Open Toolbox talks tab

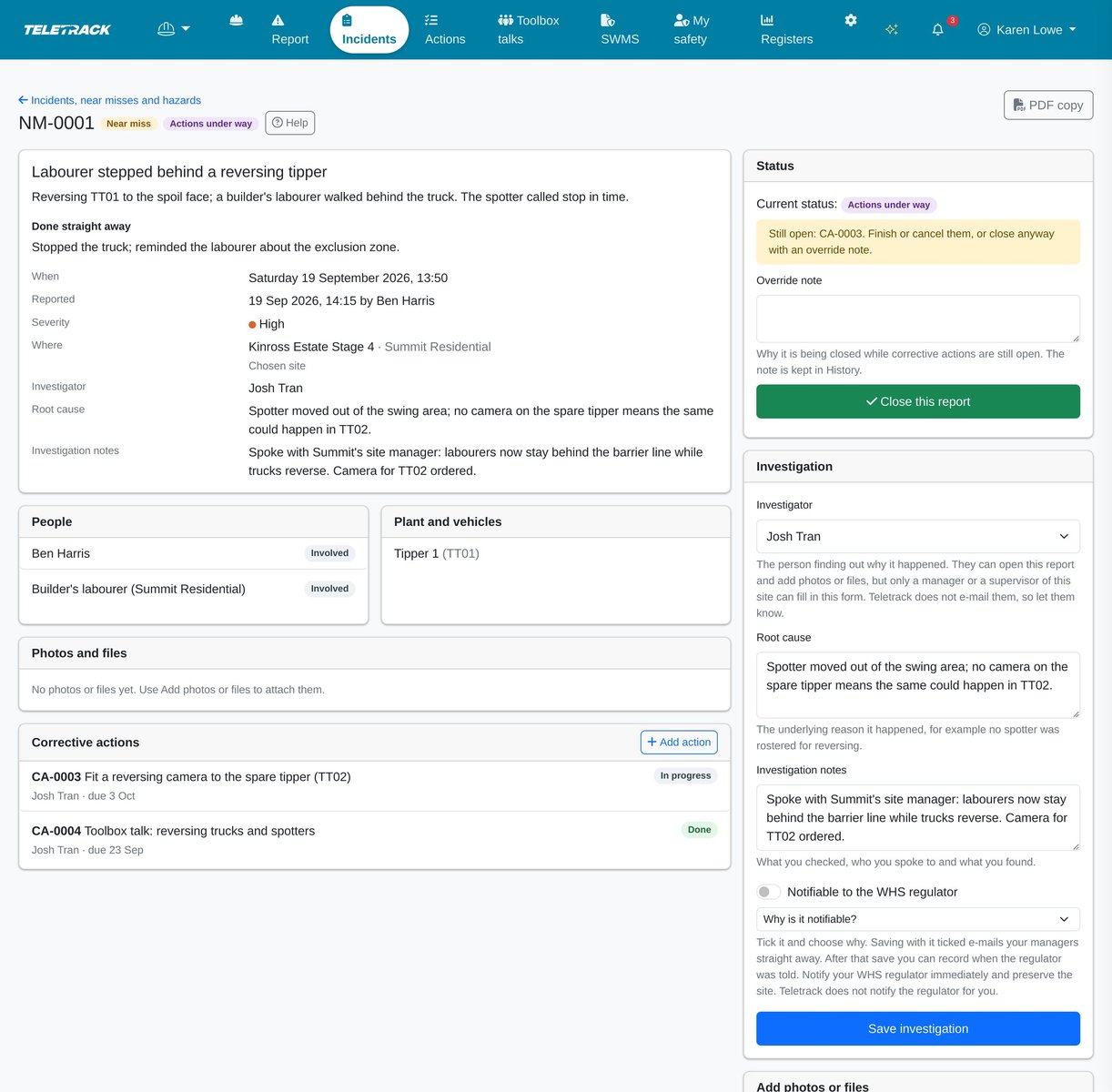(x=528, y=30)
